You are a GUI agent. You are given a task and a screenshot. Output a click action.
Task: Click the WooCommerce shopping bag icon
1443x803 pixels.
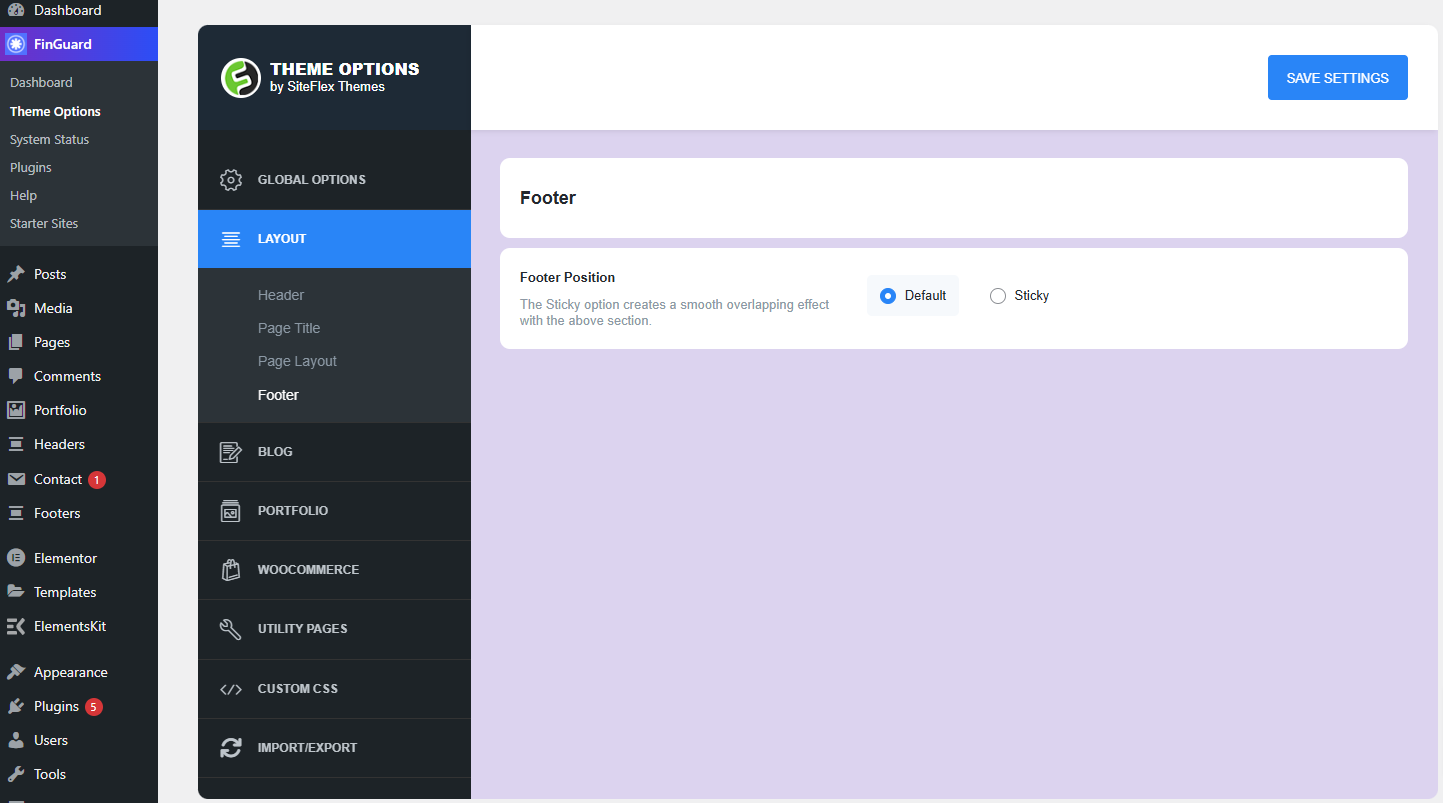click(x=231, y=570)
